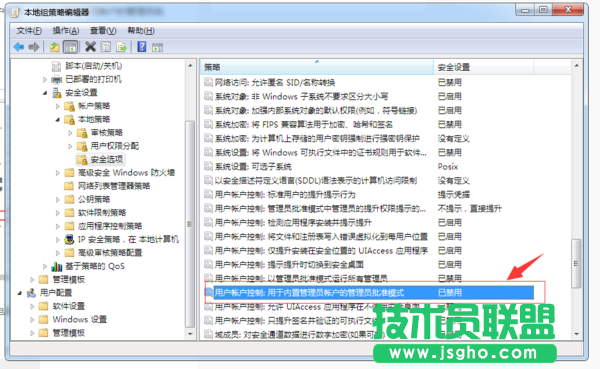Click policy icon beside 系统设置: 可选子系统
600x369 pixels.
click(x=208, y=167)
